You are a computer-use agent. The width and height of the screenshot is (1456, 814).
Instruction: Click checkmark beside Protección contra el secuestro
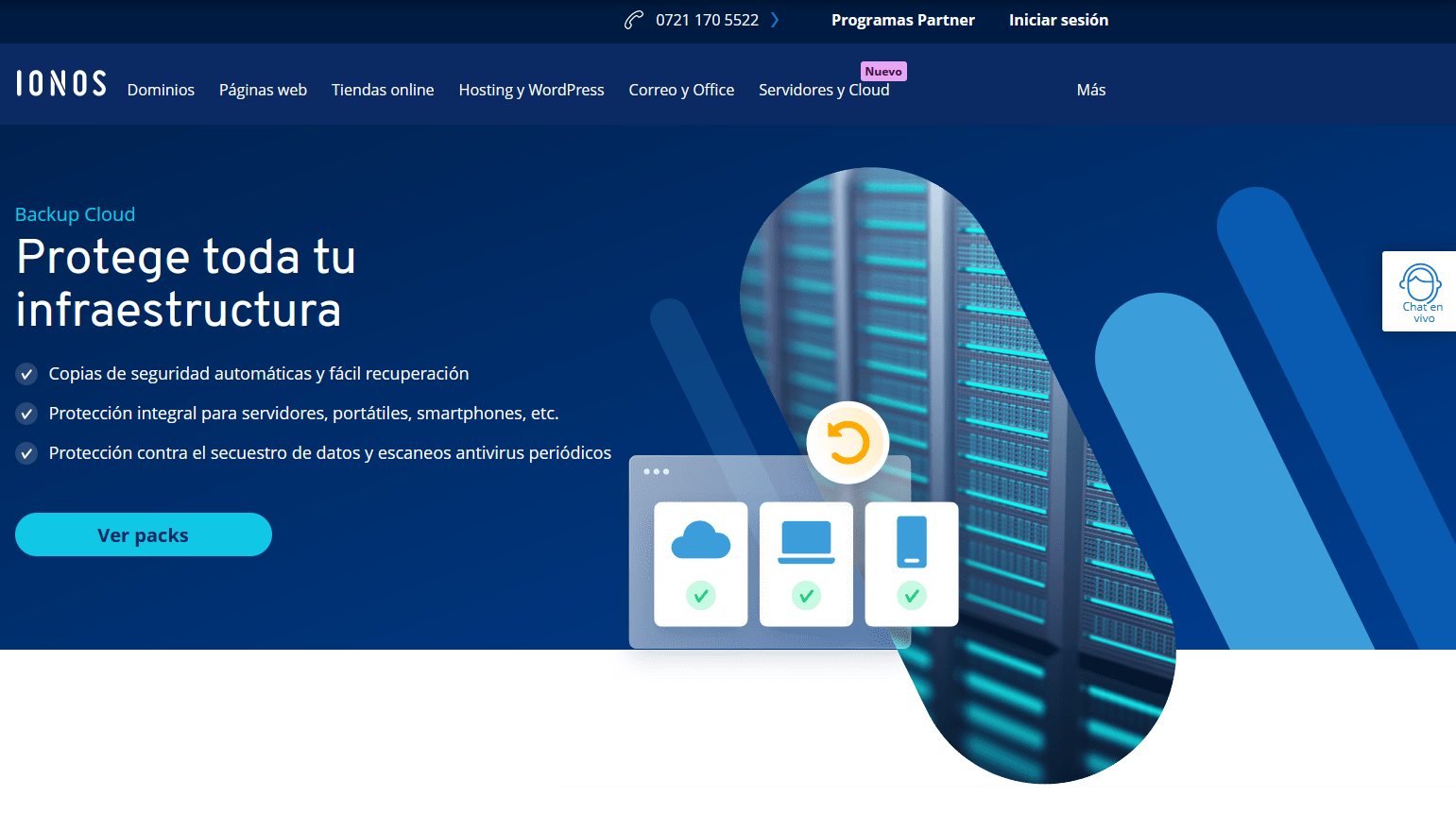(26, 453)
